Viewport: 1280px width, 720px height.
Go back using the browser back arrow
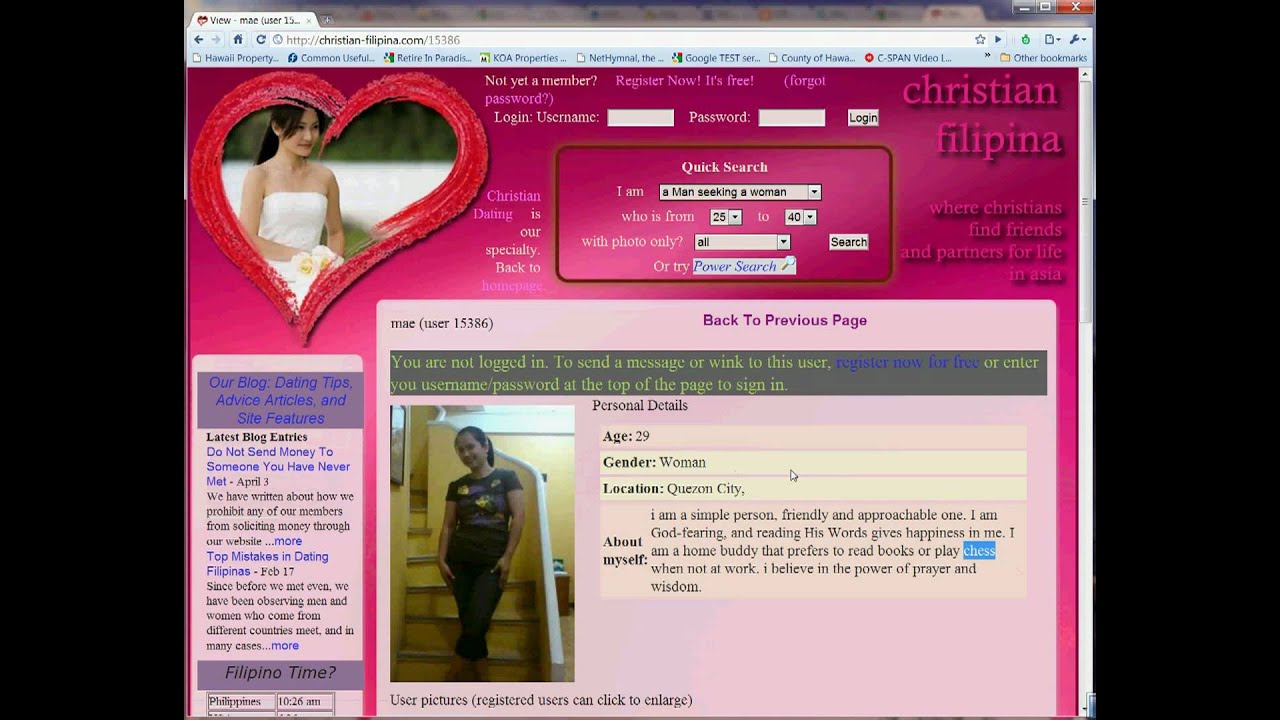click(x=198, y=39)
